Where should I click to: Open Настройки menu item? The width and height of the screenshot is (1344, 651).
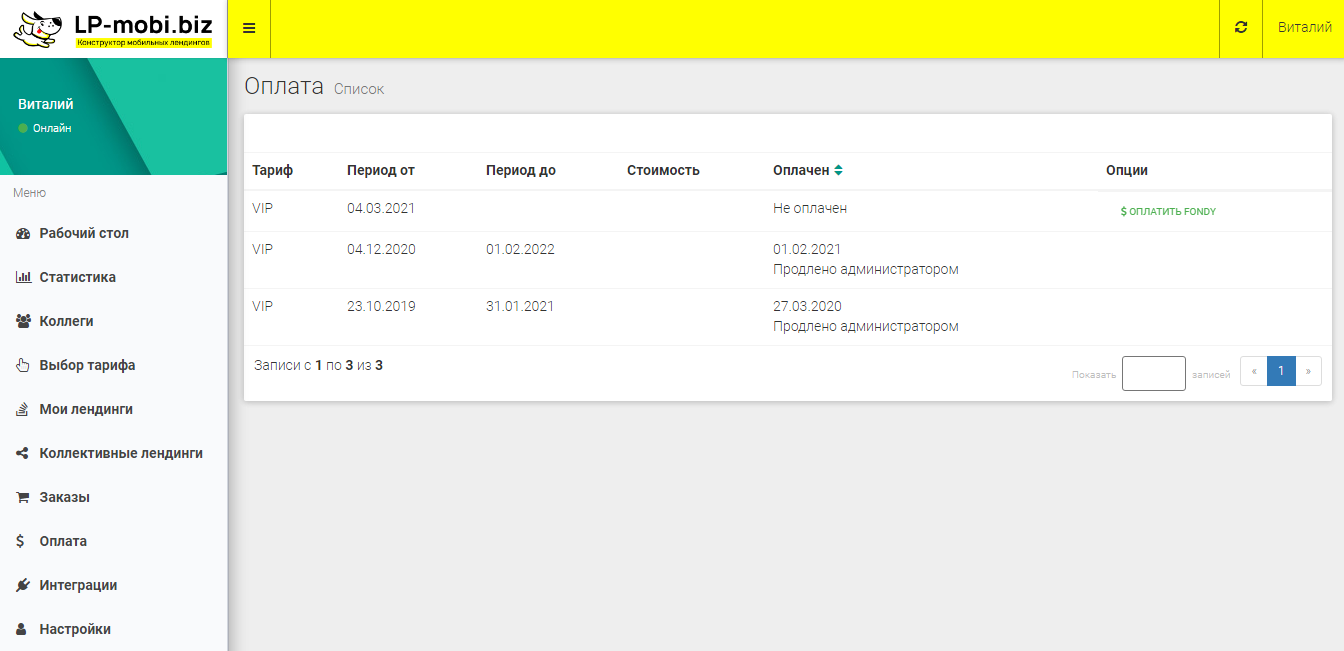pyautogui.click(x=75, y=630)
